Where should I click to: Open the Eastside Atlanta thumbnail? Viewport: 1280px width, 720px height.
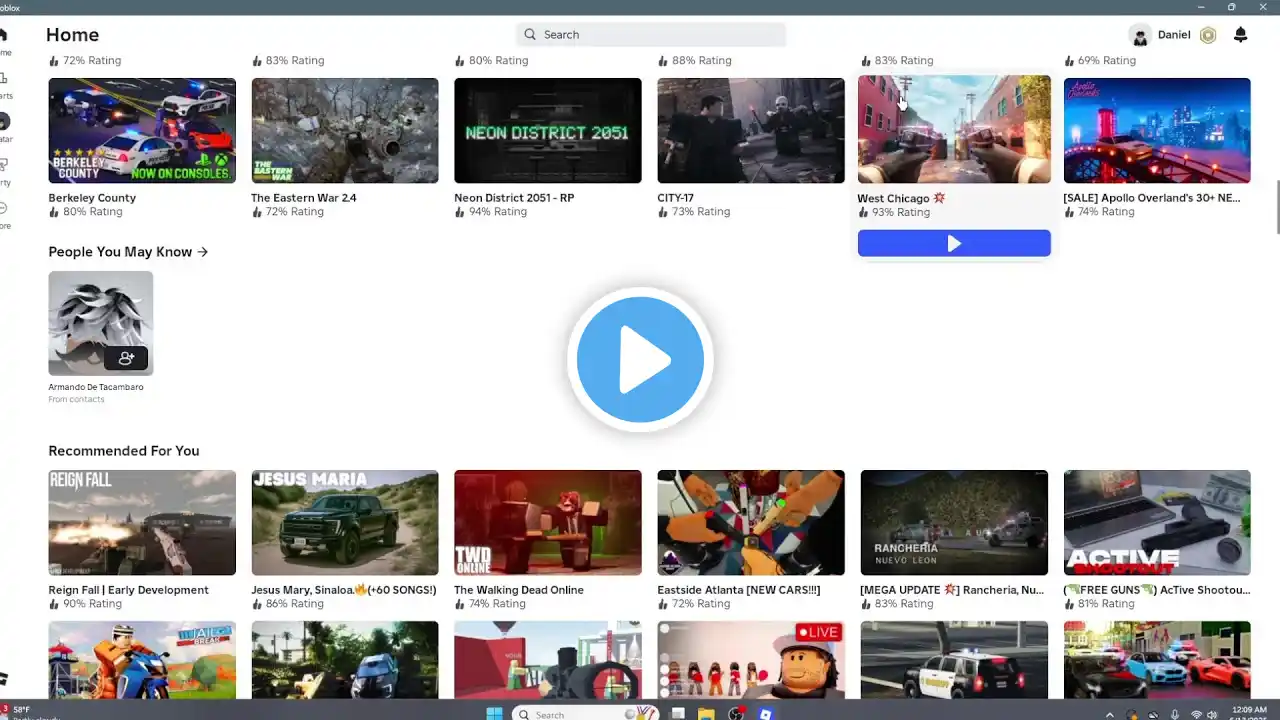coord(751,523)
